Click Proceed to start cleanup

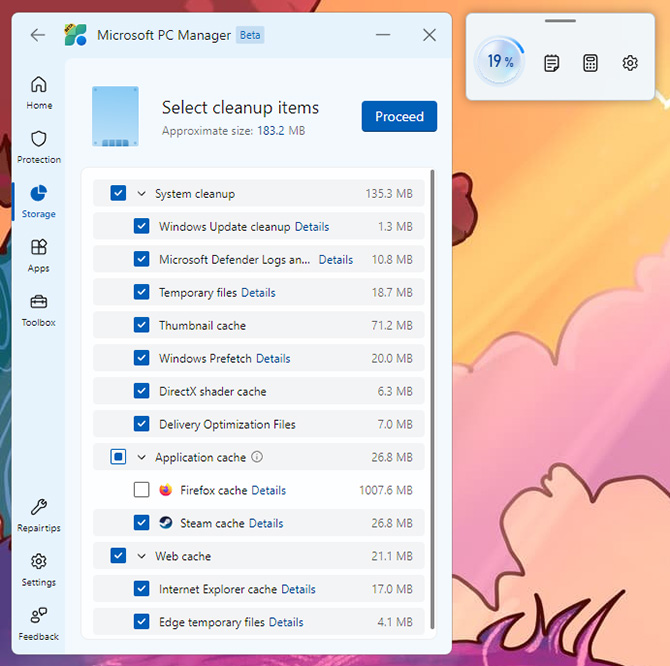399,116
